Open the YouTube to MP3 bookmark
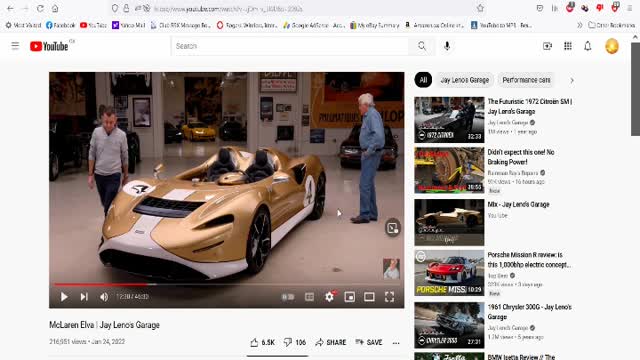Image resolution: width=640 pixels, height=360 pixels. tap(501, 25)
